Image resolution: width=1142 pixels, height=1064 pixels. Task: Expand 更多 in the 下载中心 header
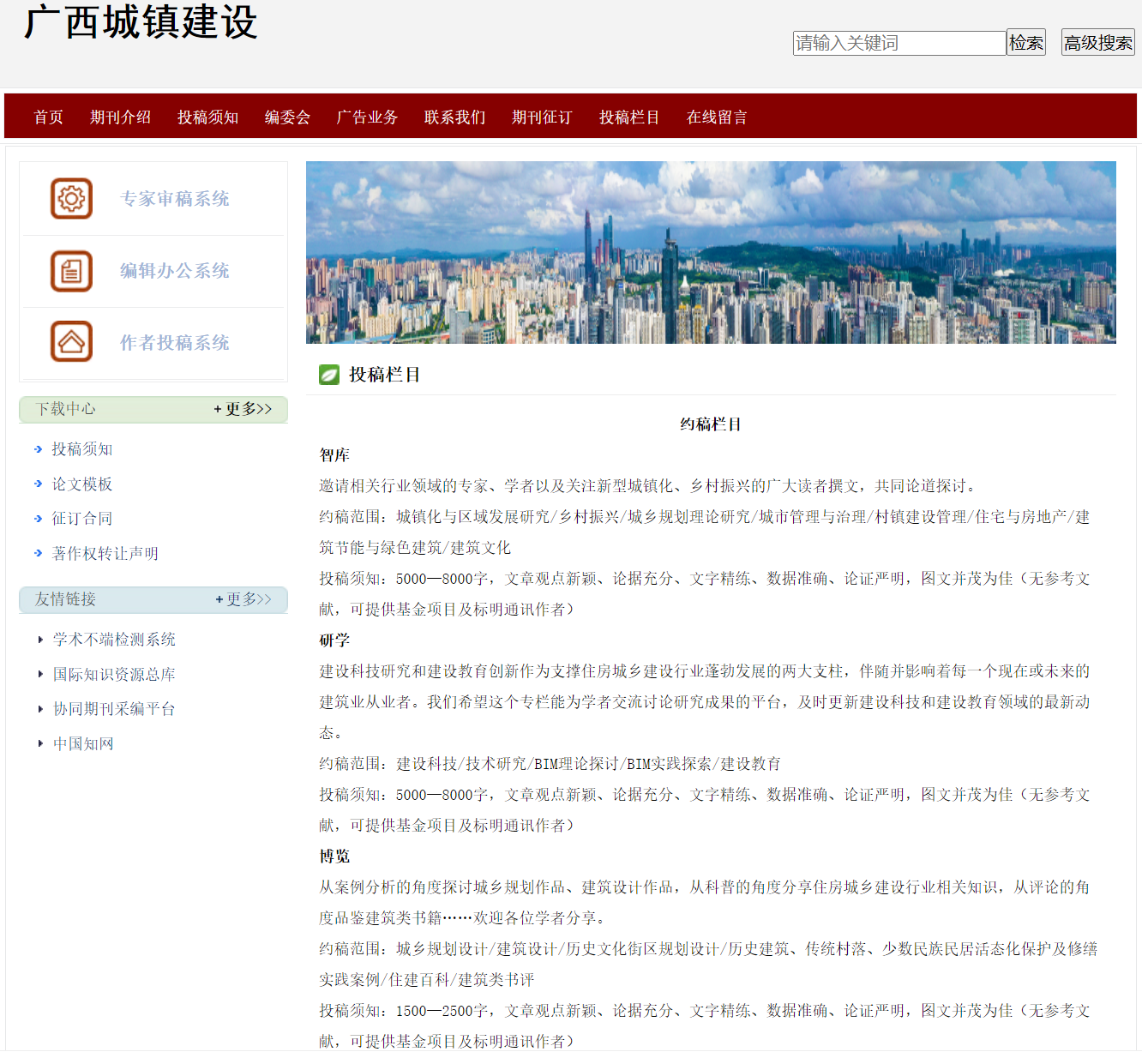coord(243,410)
